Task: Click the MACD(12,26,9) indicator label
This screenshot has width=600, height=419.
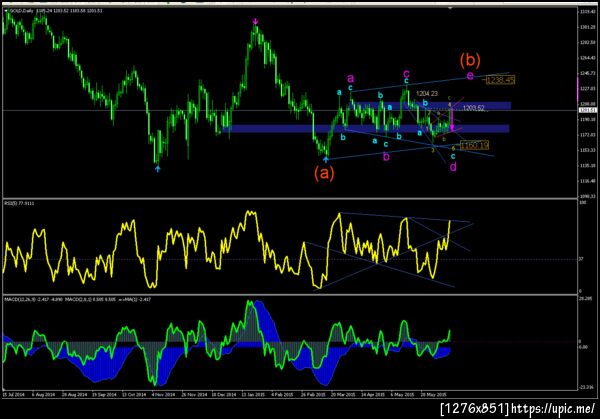Action: click(33, 299)
